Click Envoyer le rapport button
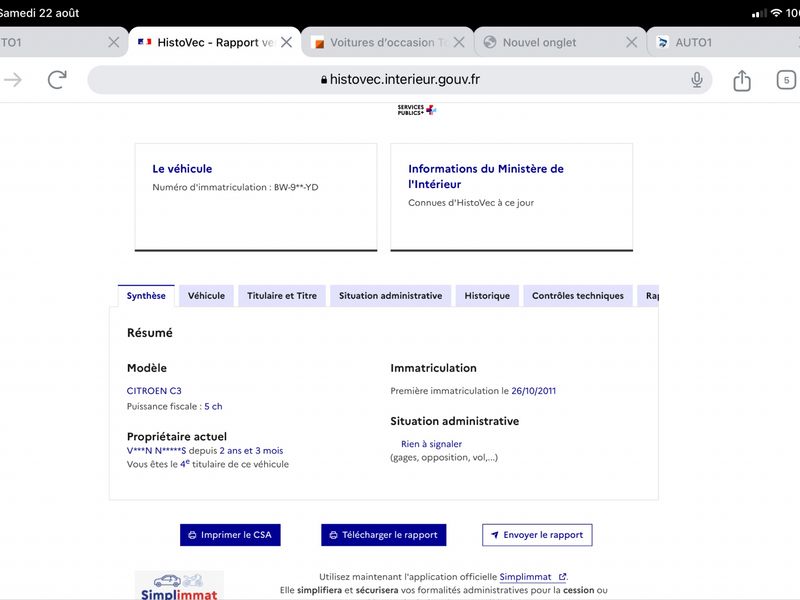The image size is (800, 600). 537,535
